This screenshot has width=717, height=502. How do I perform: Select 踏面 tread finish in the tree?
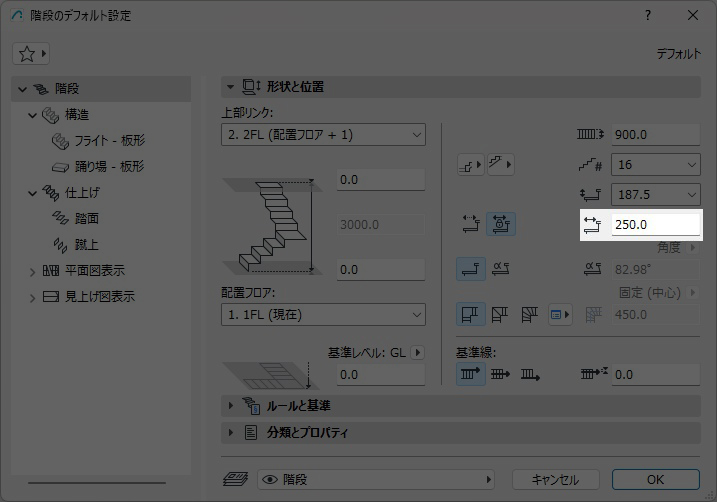click(x=86, y=218)
